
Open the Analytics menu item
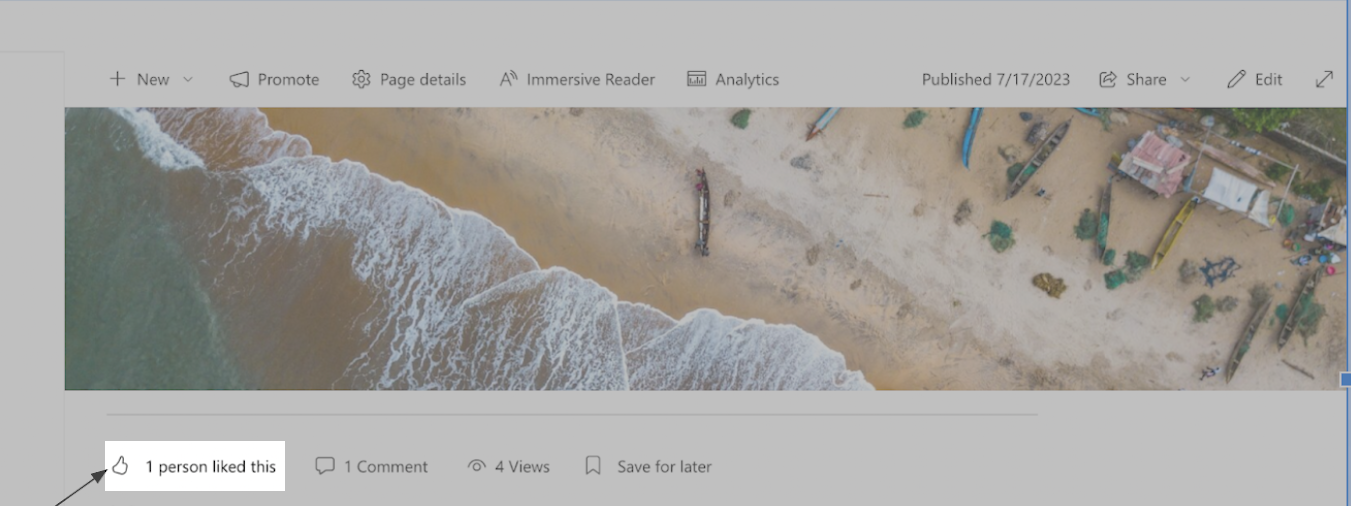coord(746,79)
